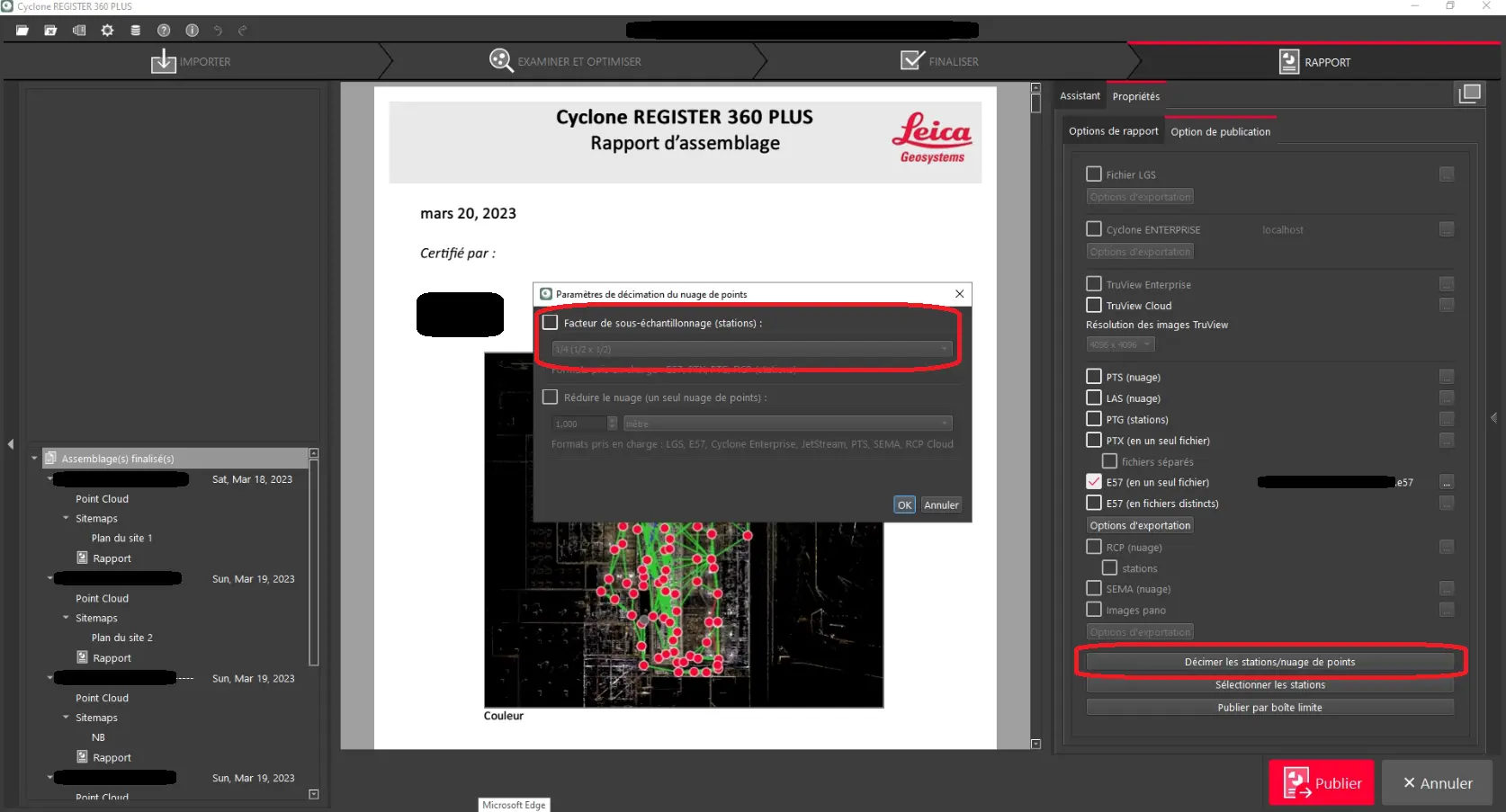Open help via the question mark icon
The height and width of the screenshot is (812, 1506).
pyautogui.click(x=164, y=31)
